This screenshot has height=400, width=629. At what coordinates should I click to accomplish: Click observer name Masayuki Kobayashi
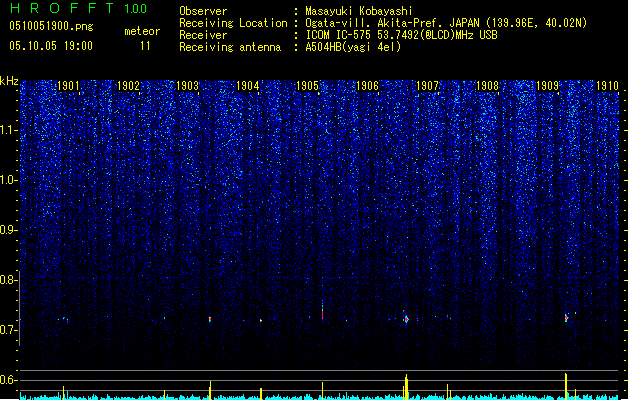pos(359,11)
